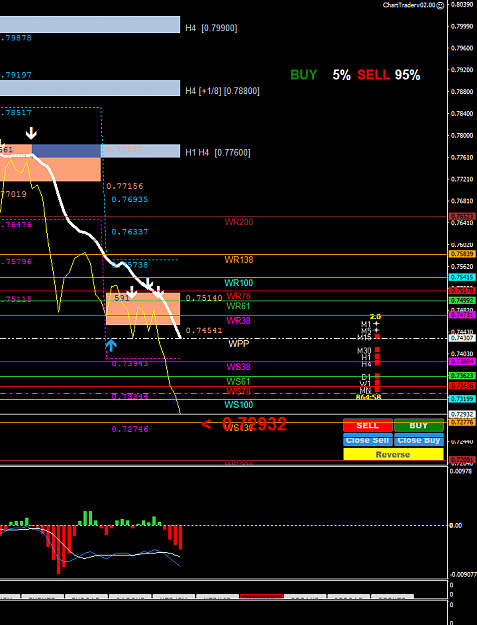The height and width of the screenshot is (625, 477).
Task: Click the red H4 timeframe square
Action: (377, 363)
